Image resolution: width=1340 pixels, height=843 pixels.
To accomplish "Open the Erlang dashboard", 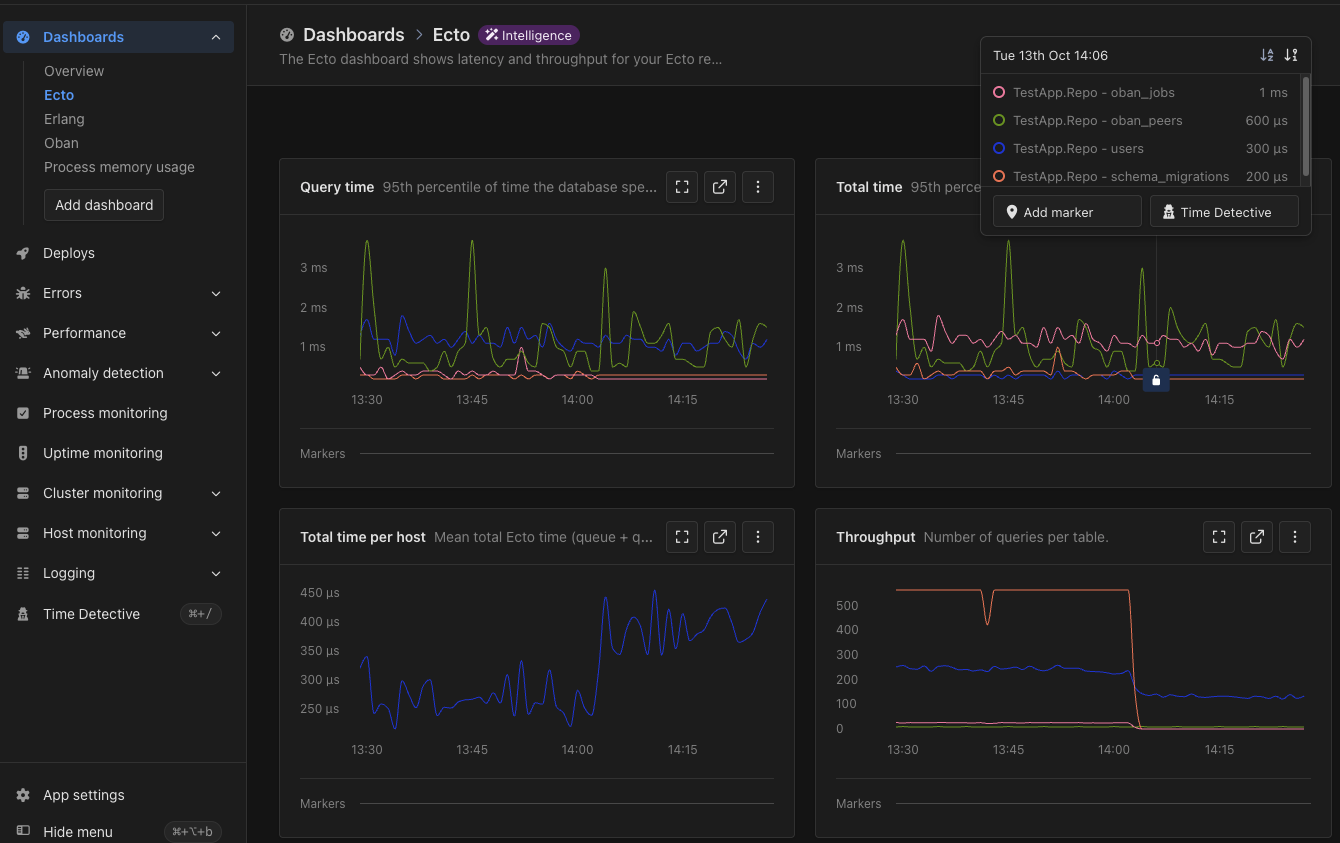I will tap(64, 119).
